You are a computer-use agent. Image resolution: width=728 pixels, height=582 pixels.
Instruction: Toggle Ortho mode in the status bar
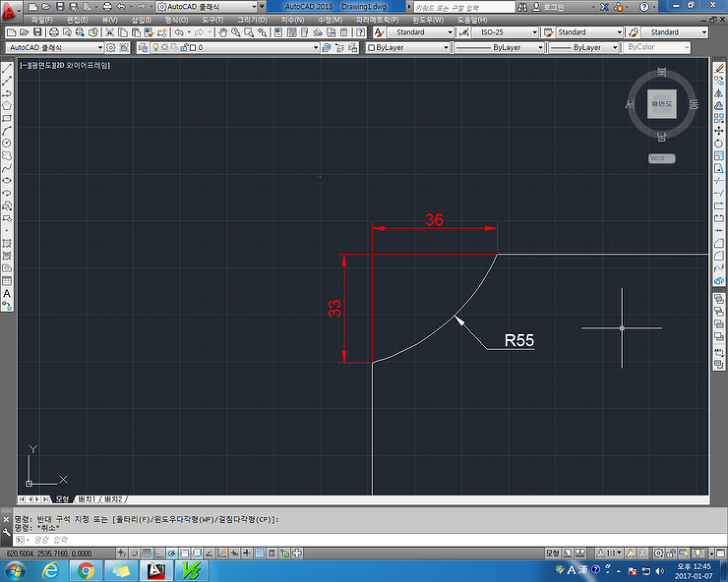pos(159,553)
